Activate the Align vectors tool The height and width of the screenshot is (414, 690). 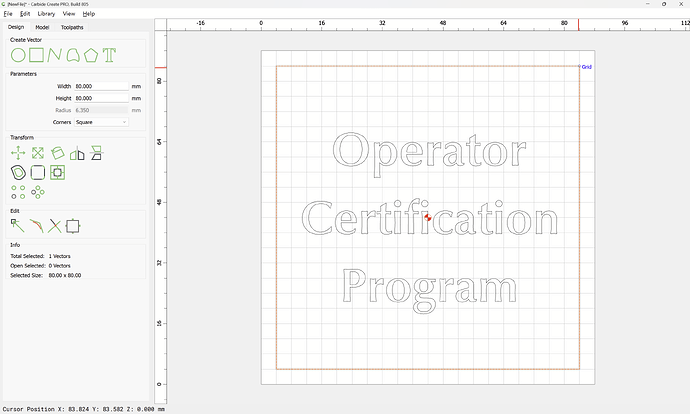click(x=96, y=153)
